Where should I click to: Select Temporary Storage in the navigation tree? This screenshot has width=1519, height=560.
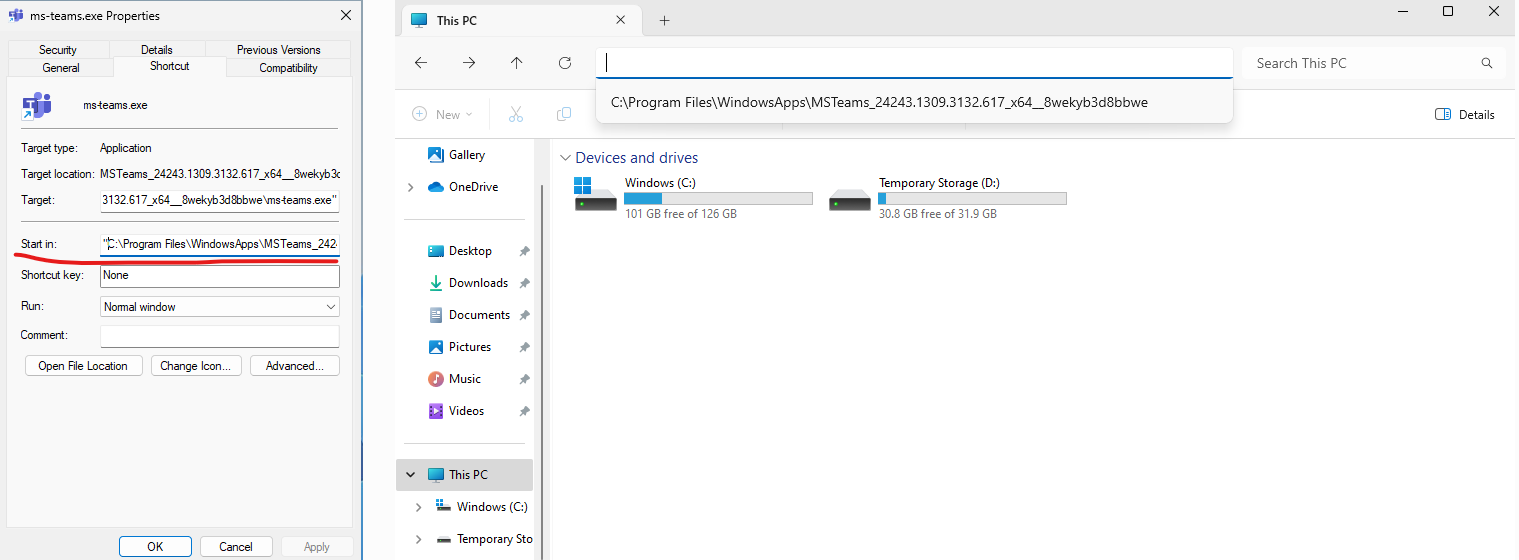pyautogui.click(x=484, y=539)
